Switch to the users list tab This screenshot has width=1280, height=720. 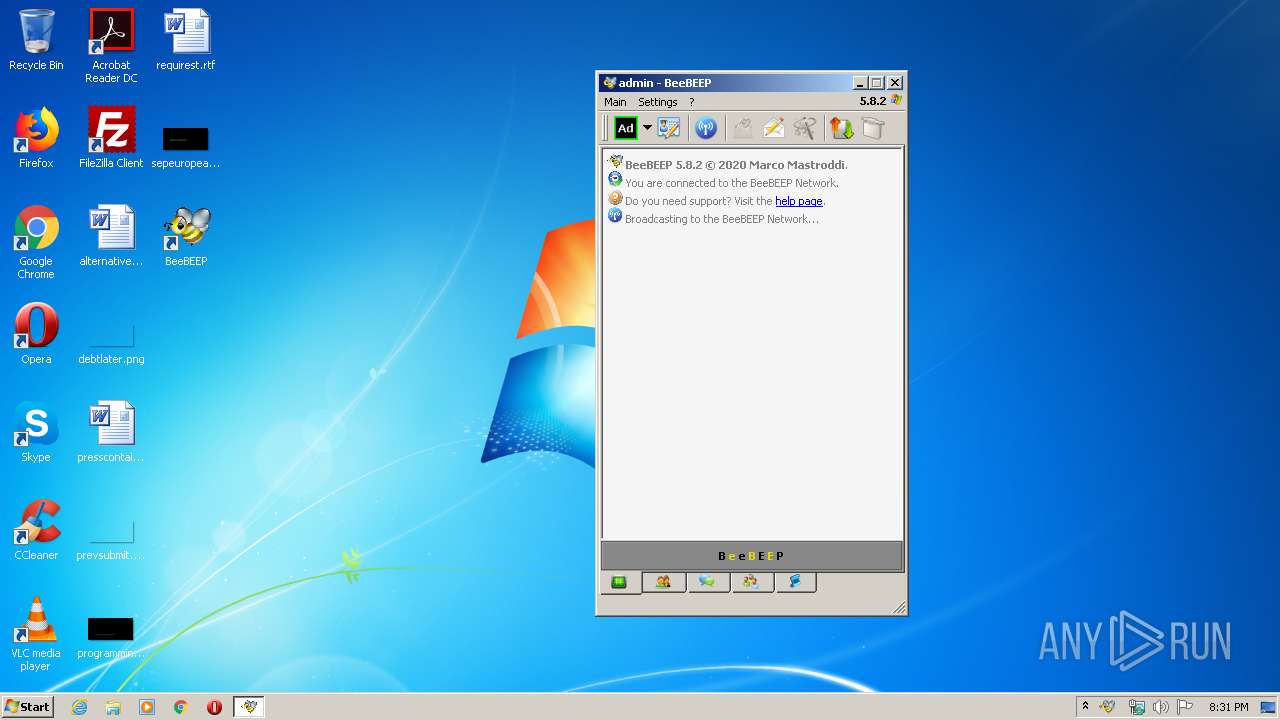tap(663, 582)
